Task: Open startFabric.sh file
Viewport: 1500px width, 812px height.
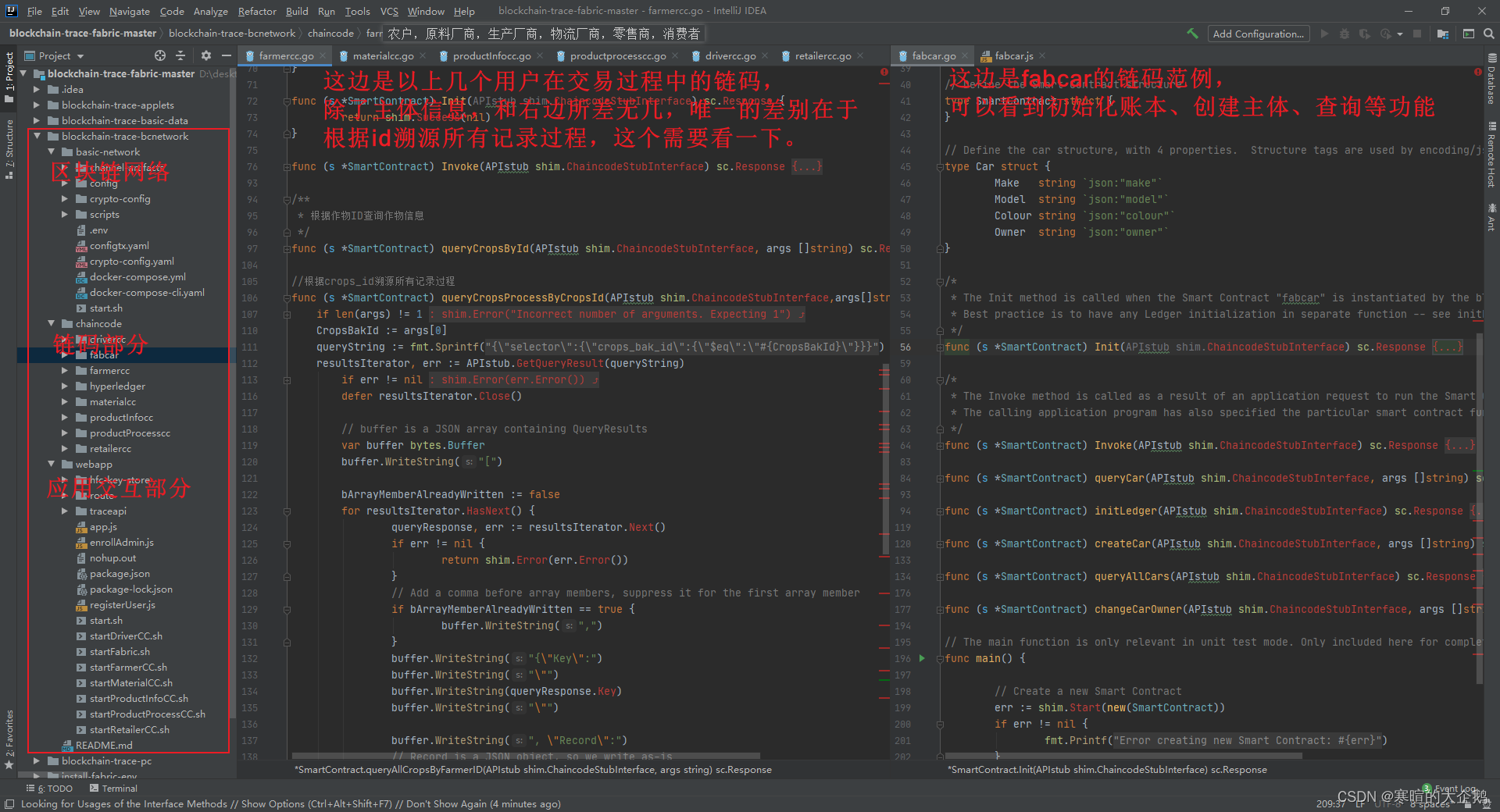Action: (x=120, y=652)
